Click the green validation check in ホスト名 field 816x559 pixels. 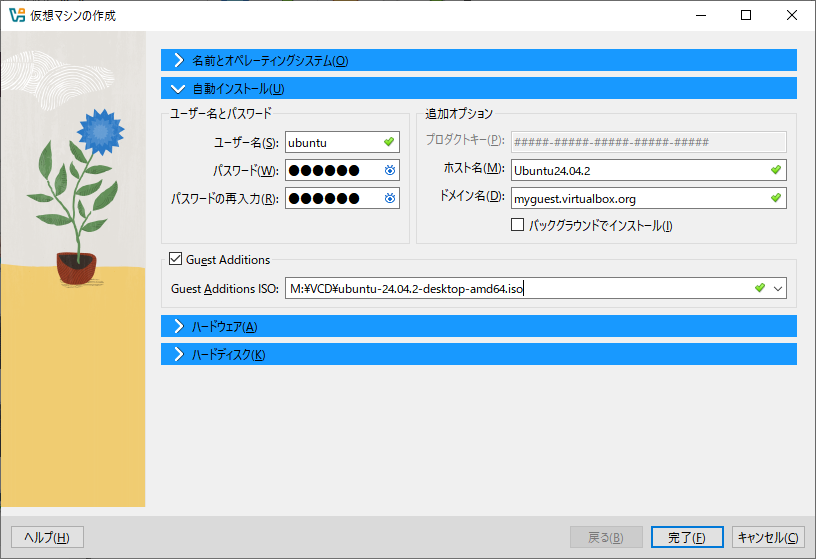[x=776, y=170]
